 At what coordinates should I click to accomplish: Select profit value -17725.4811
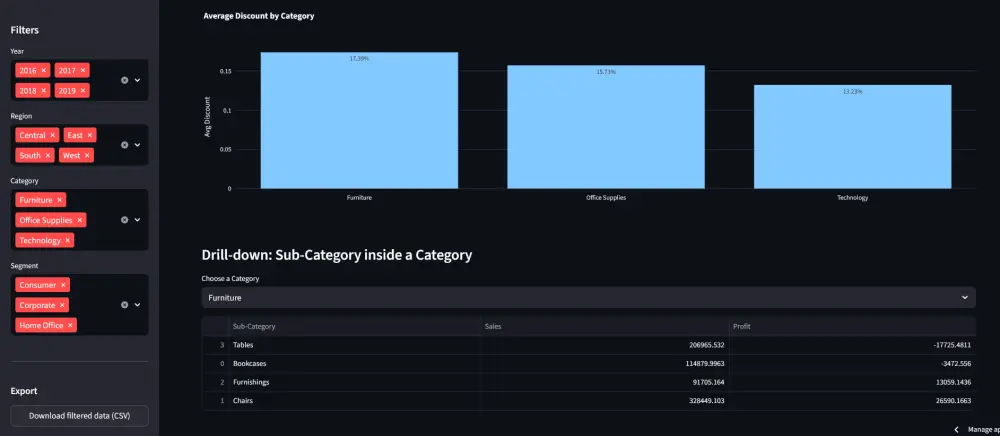pos(853,345)
